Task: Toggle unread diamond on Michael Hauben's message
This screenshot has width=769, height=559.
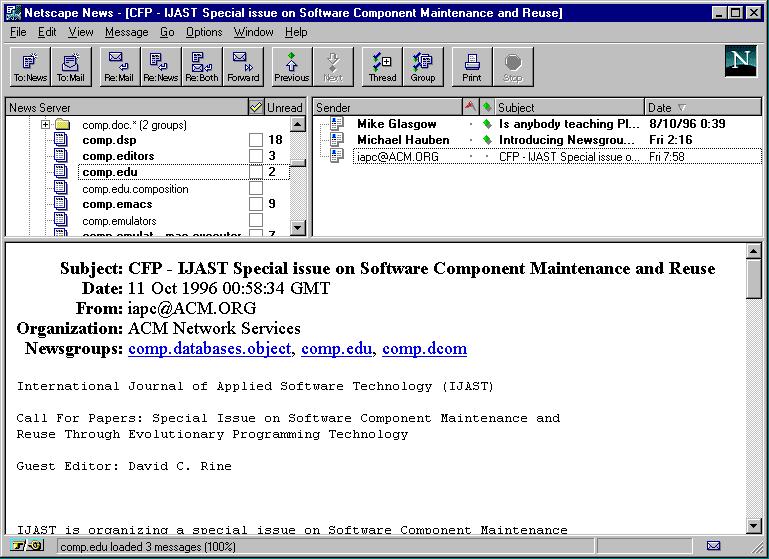Action: click(487, 140)
